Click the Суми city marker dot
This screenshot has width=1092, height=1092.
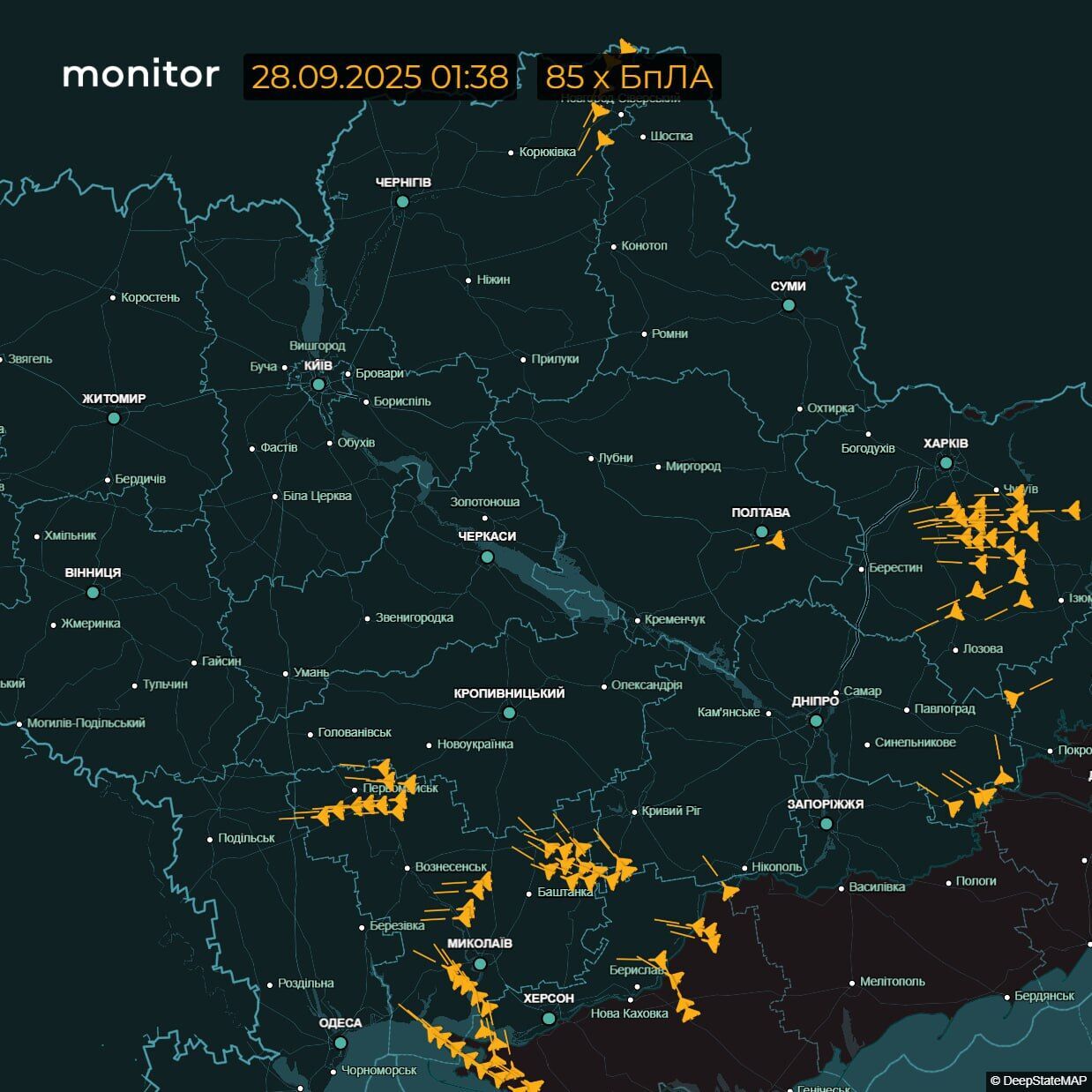click(789, 305)
